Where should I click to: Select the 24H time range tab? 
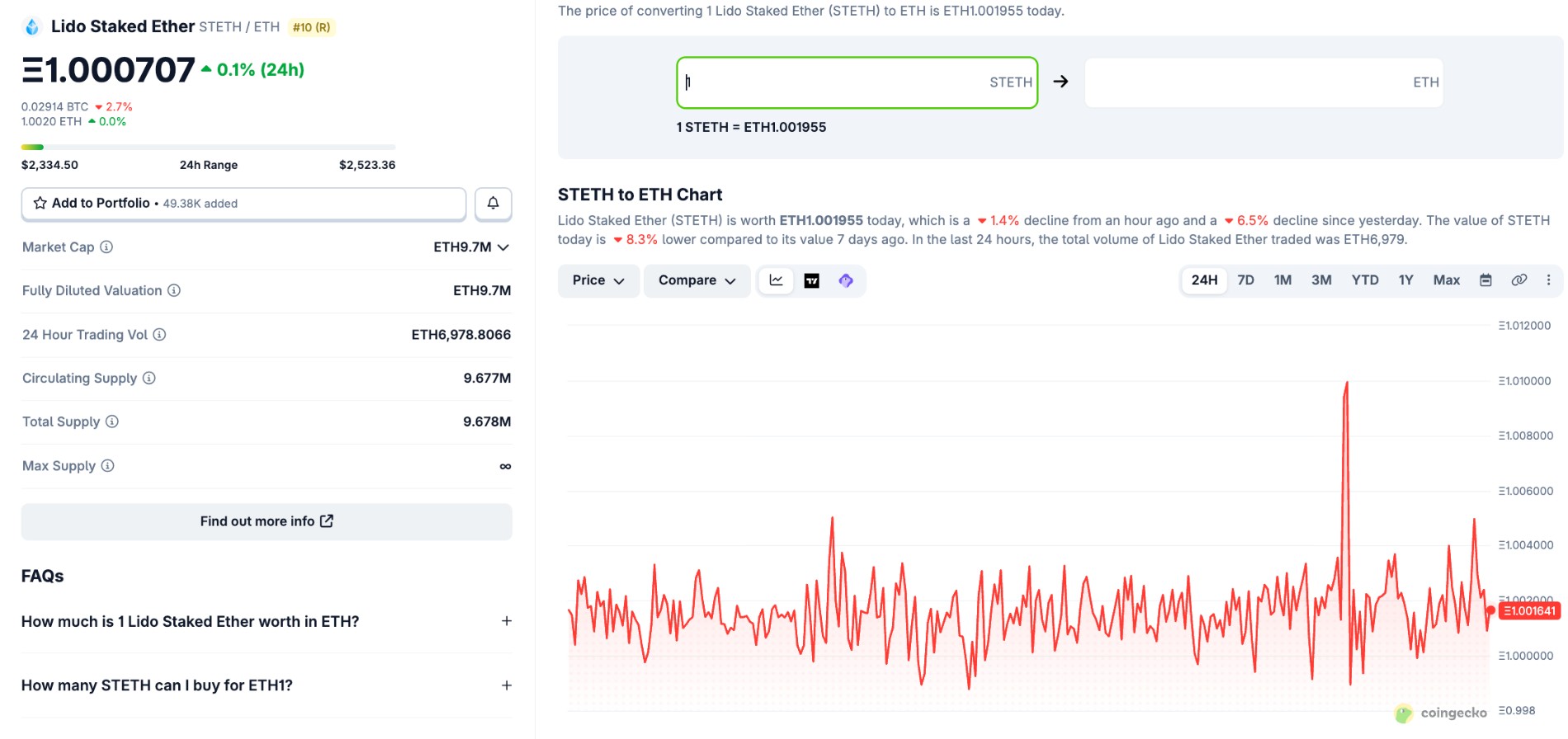point(1204,280)
